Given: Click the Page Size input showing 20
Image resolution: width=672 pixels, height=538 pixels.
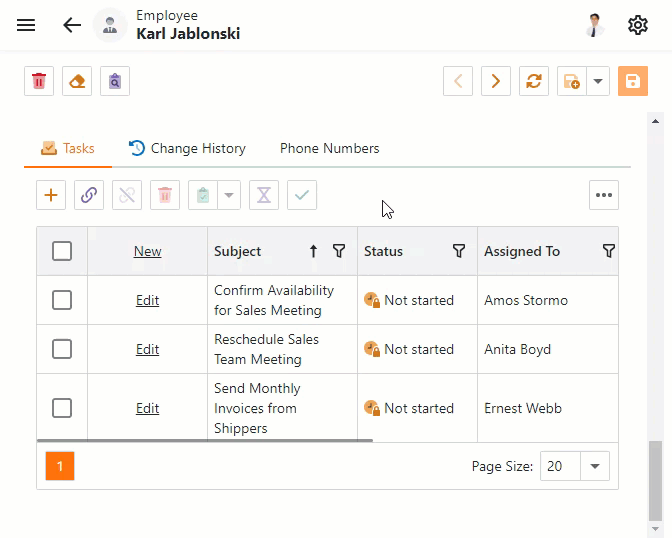Looking at the screenshot, I should point(560,466).
